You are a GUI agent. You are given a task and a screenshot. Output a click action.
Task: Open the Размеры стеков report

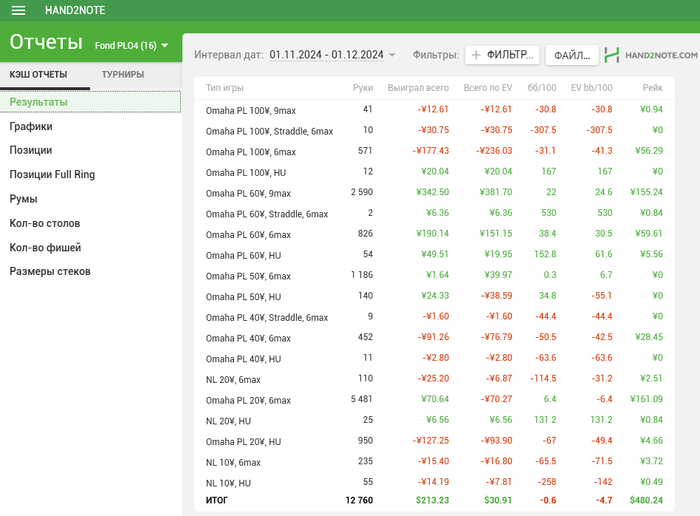point(49,271)
